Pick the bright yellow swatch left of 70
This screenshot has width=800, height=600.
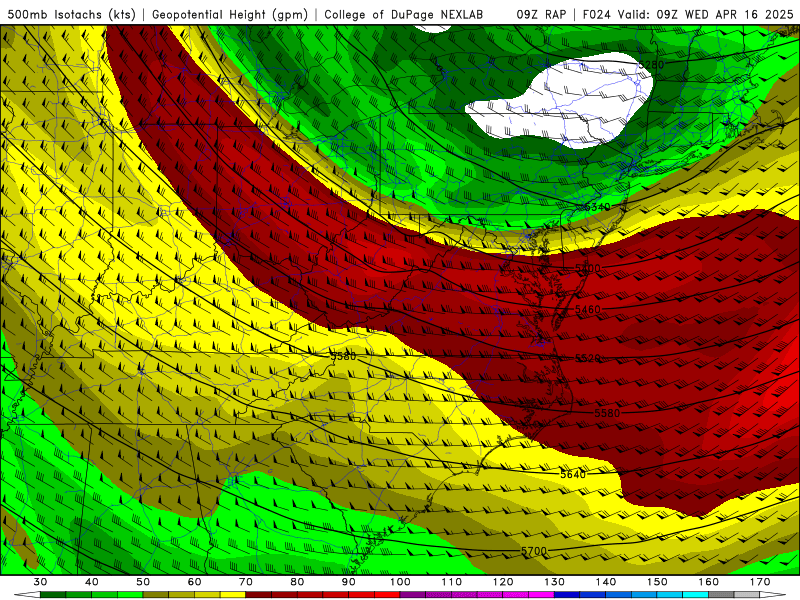tap(233, 595)
